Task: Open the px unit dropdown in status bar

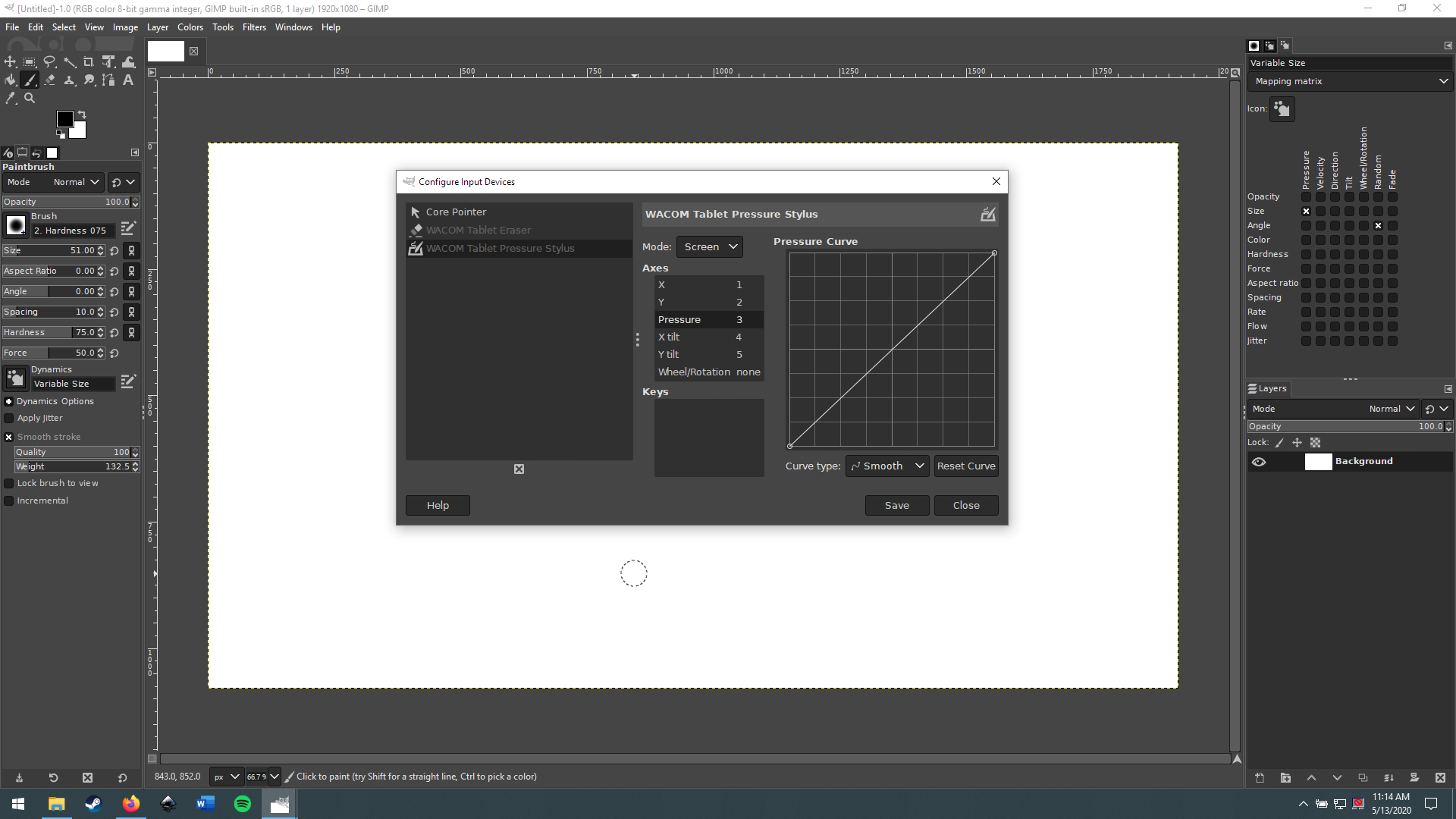Action: 226,777
